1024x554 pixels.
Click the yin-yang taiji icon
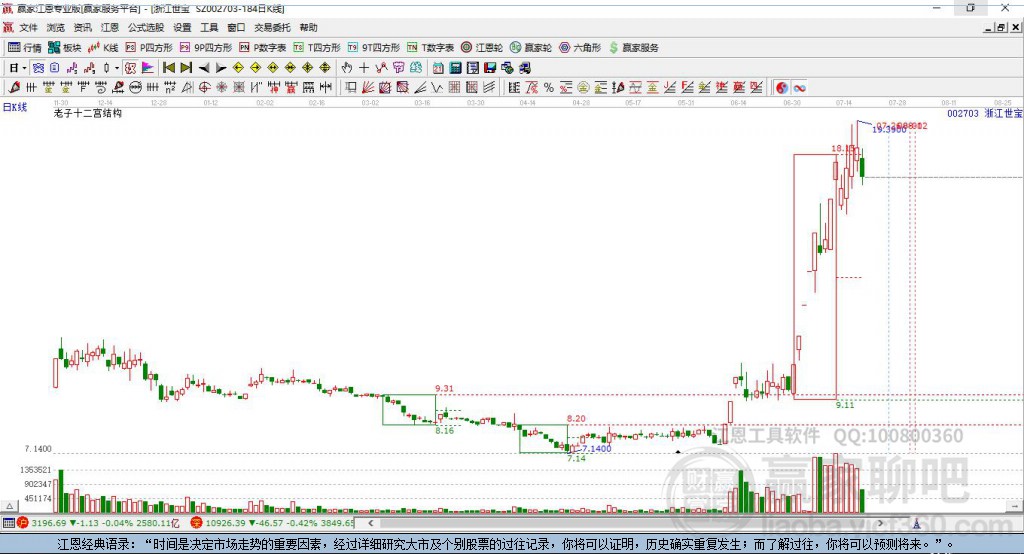(782, 87)
